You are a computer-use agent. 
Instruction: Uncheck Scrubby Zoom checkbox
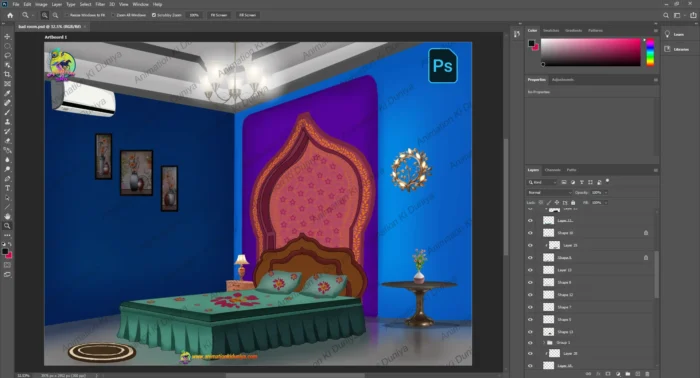pyautogui.click(x=154, y=15)
